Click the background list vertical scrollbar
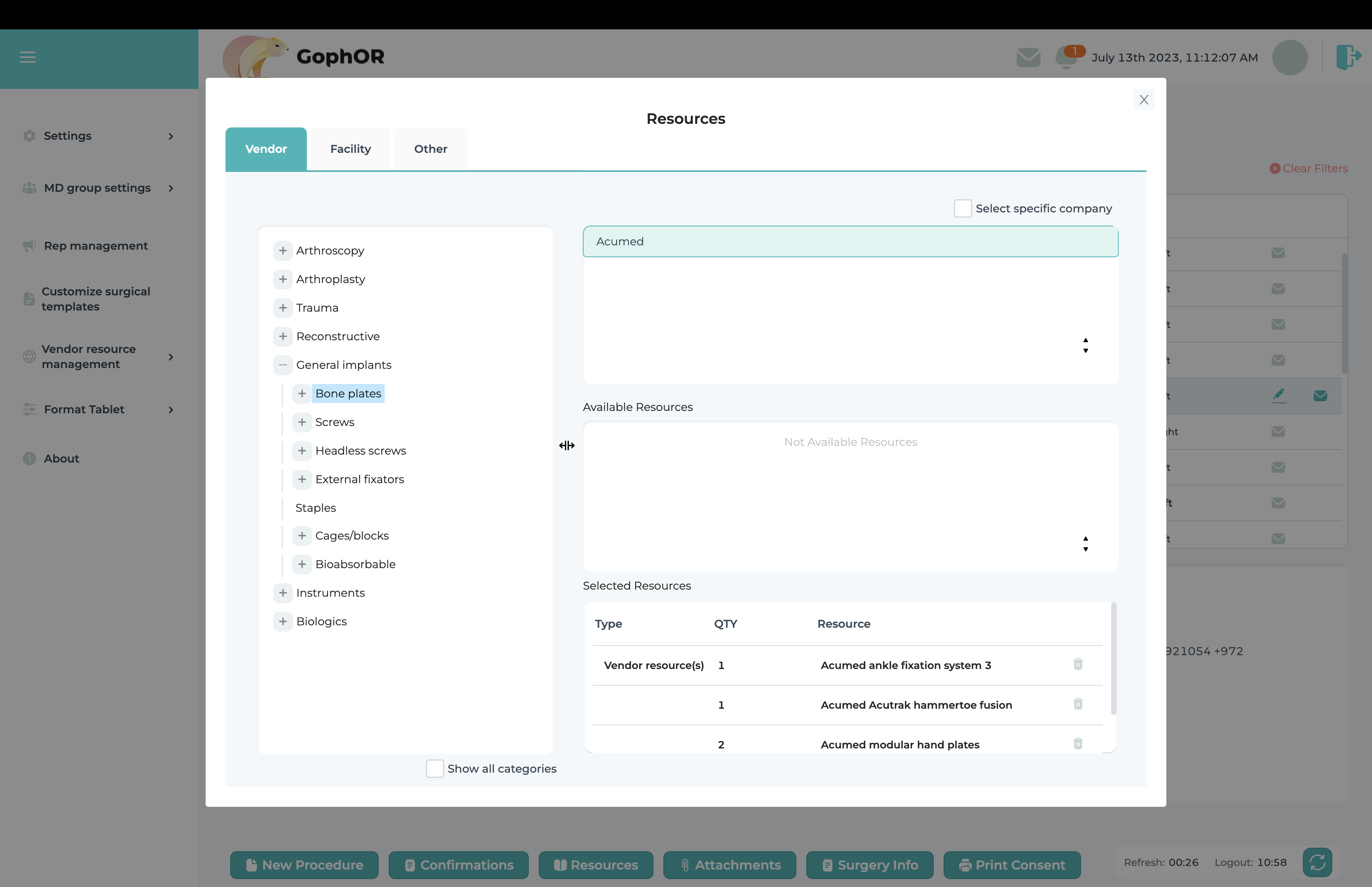 click(1344, 314)
